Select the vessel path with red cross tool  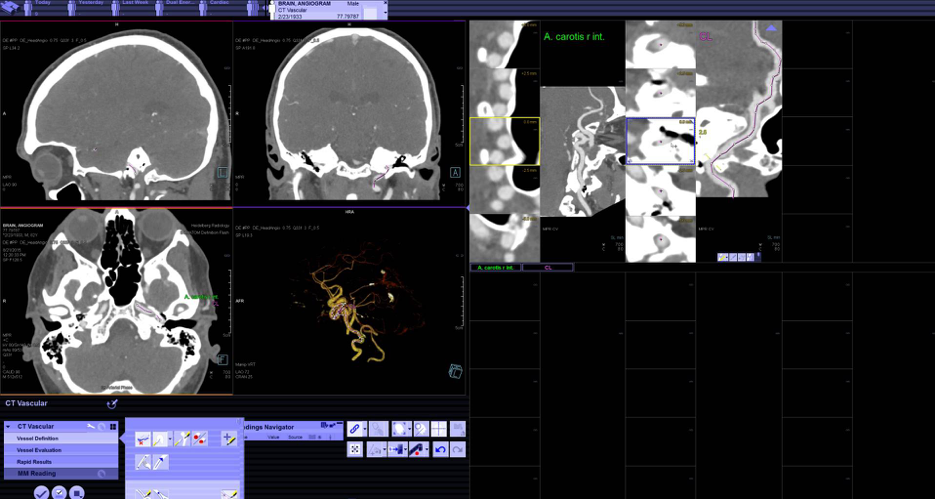[x=143, y=439]
